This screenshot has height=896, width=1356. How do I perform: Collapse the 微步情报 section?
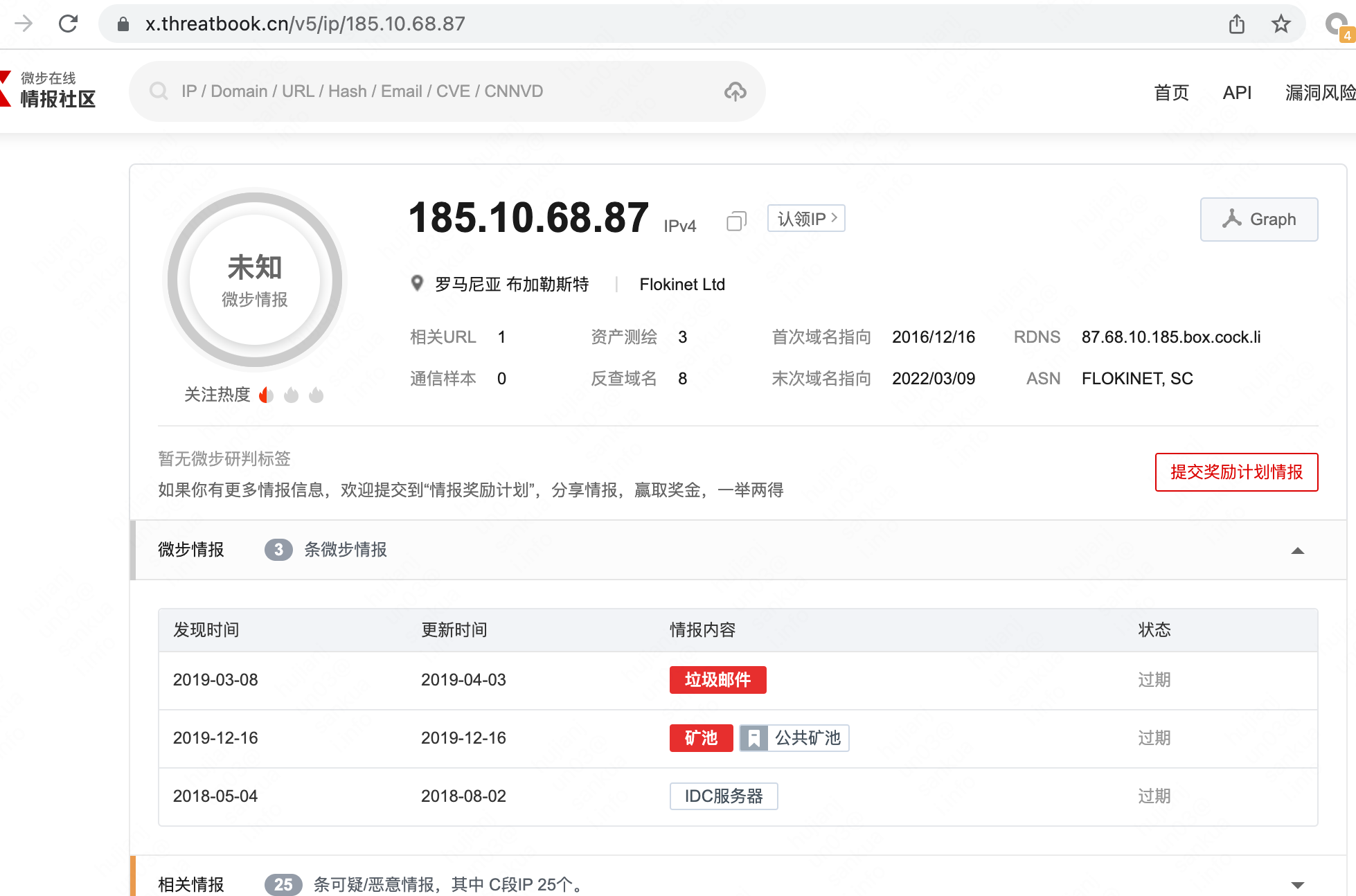coord(1297,550)
